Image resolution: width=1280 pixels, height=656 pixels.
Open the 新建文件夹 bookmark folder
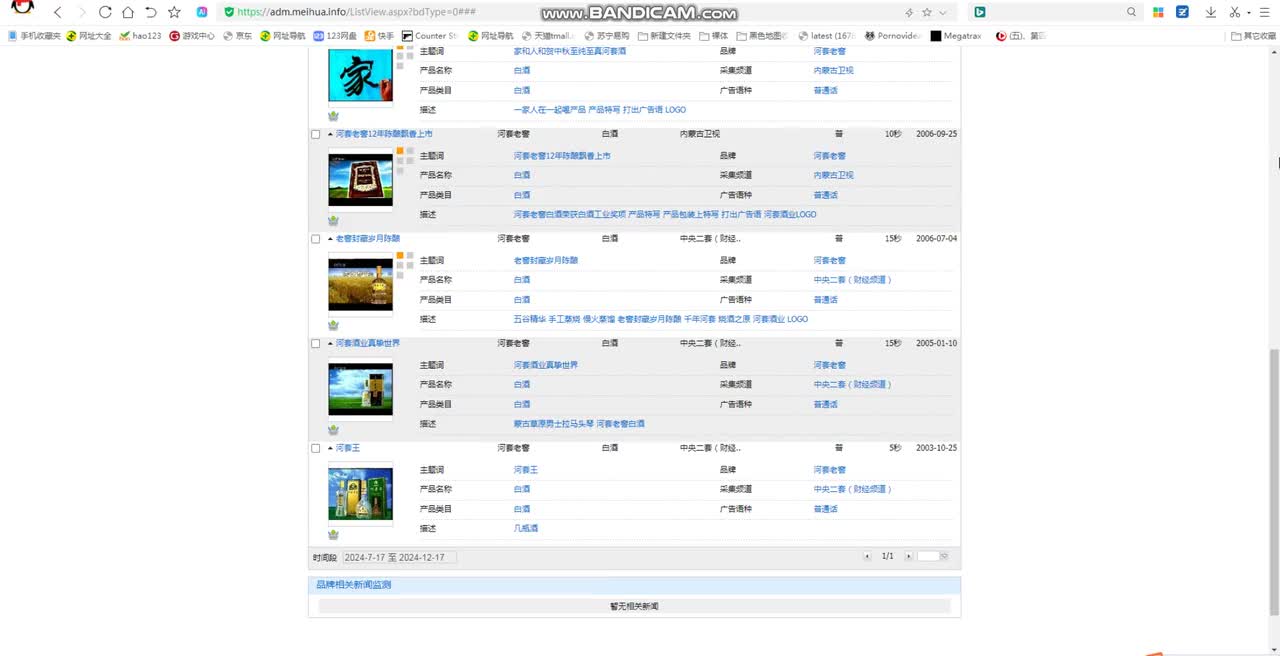point(663,36)
